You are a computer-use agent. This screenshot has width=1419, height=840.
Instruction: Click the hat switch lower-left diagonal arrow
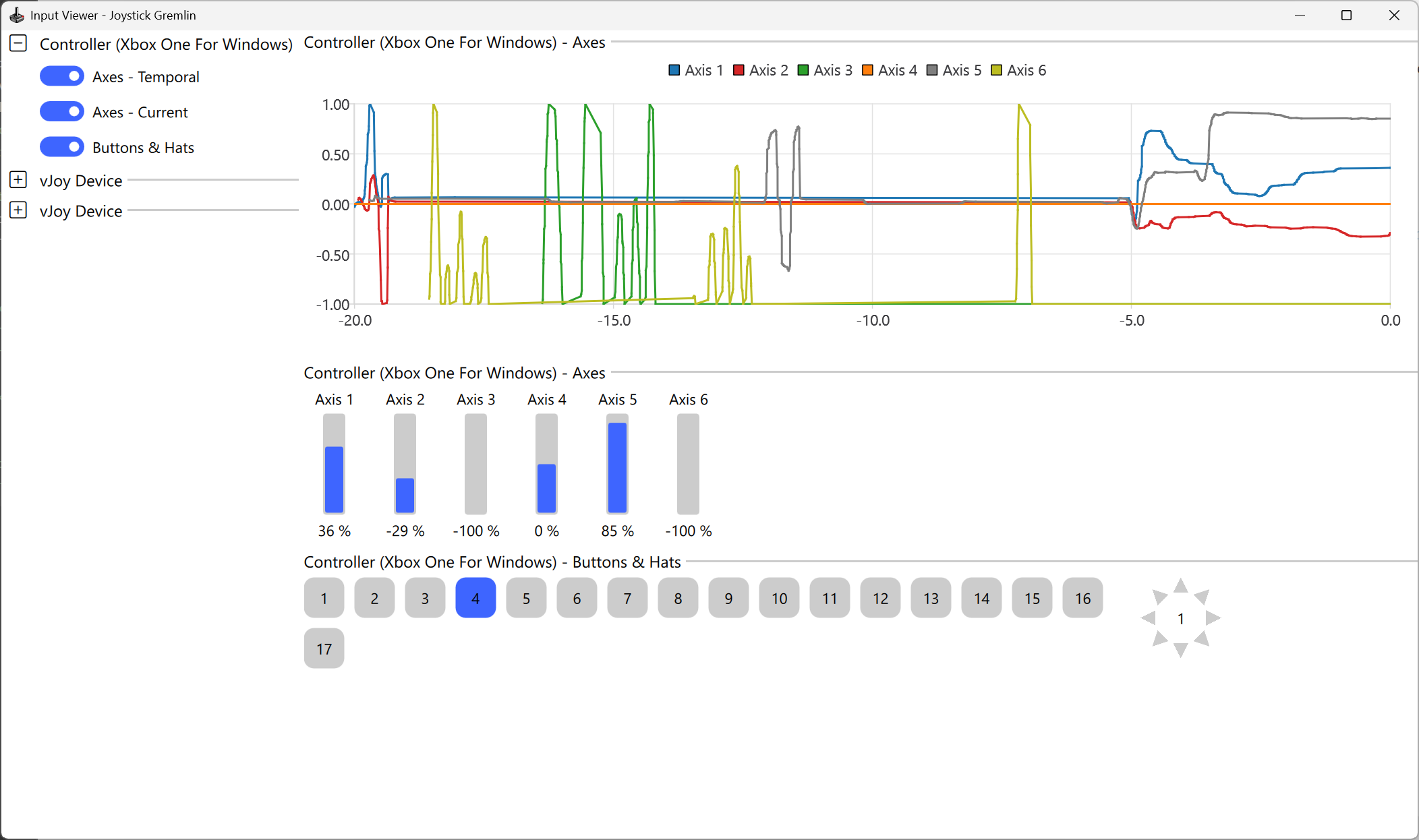coord(1159,638)
